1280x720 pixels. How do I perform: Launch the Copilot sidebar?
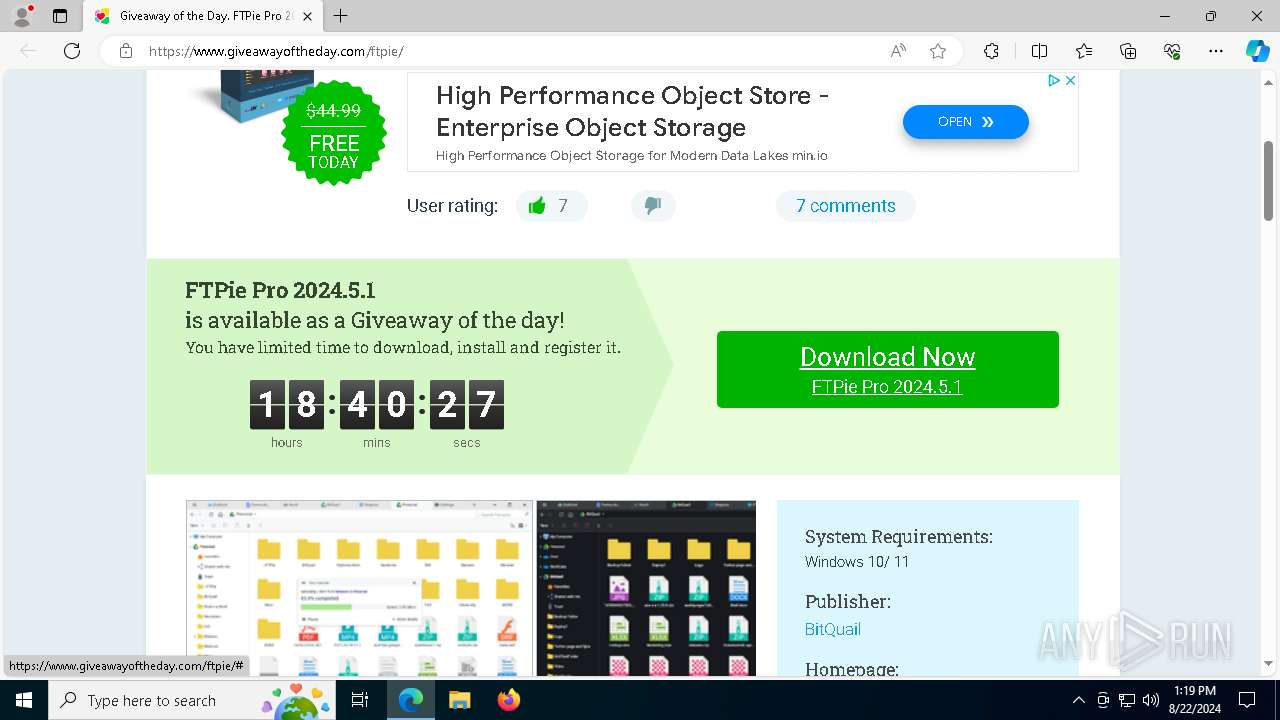click(x=1257, y=51)
